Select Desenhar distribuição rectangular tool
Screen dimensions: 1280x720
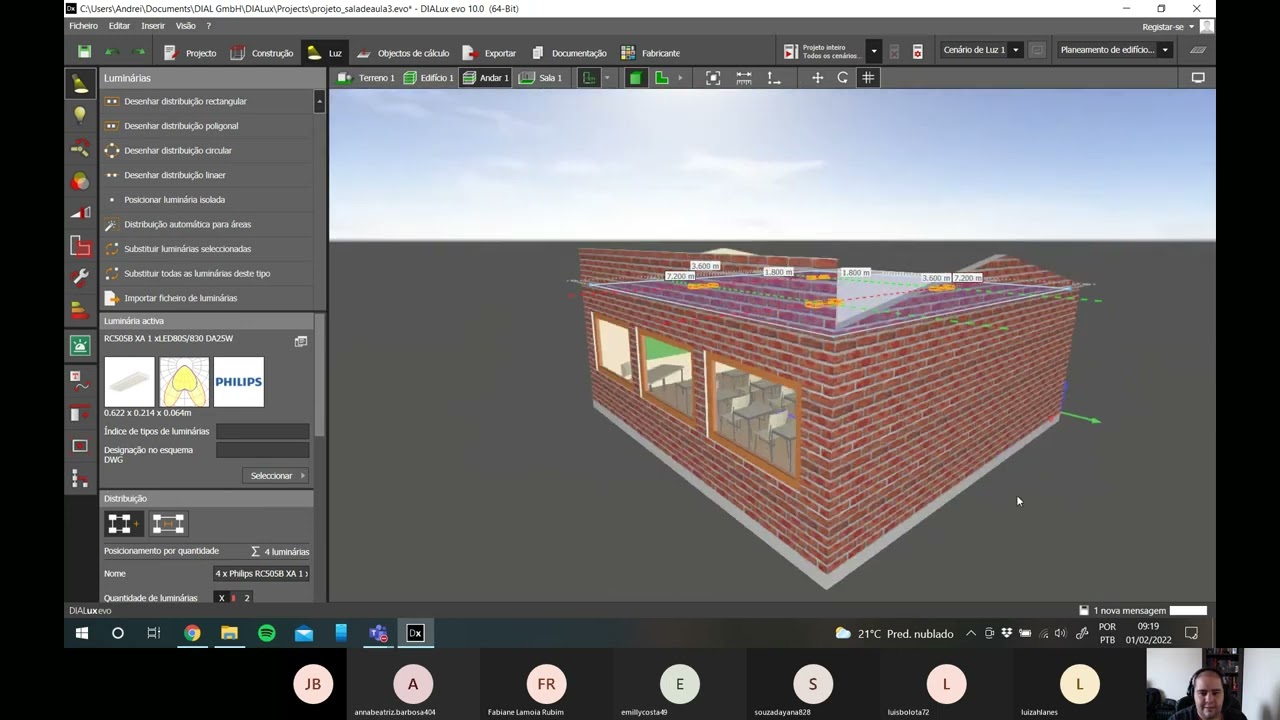(x=207, y=101)
